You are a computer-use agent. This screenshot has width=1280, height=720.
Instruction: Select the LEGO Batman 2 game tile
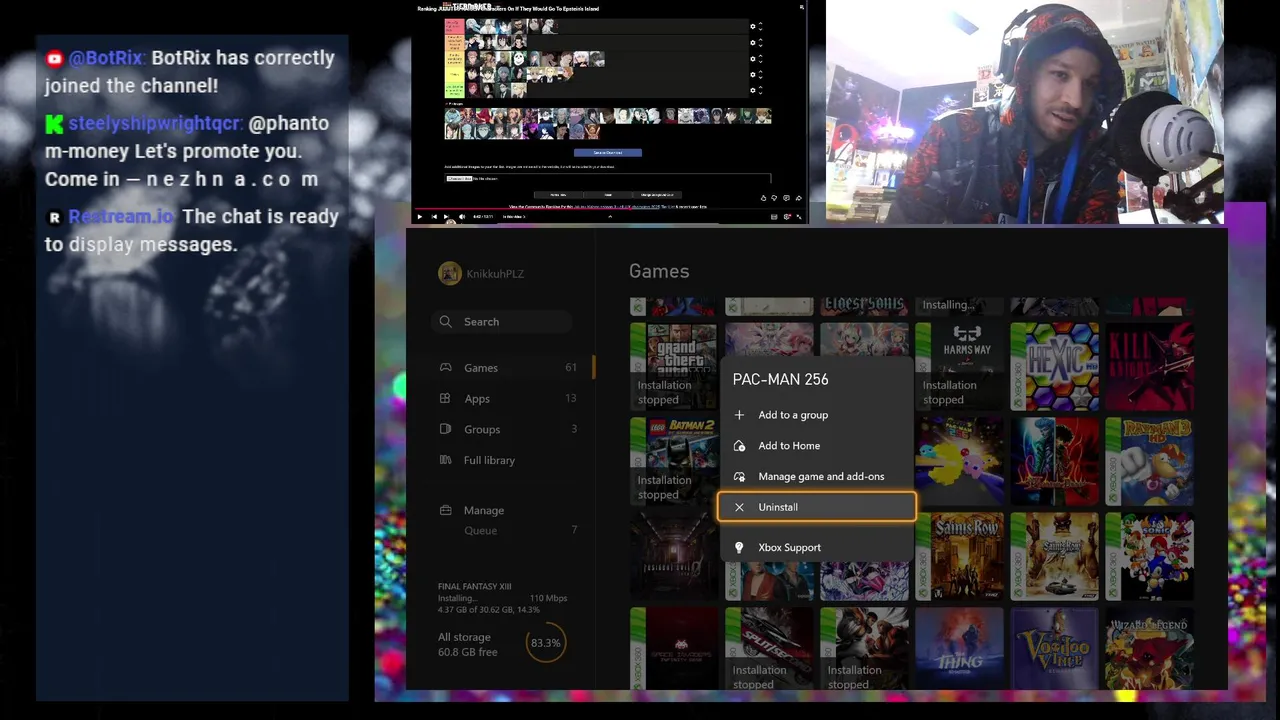(674, 461)
